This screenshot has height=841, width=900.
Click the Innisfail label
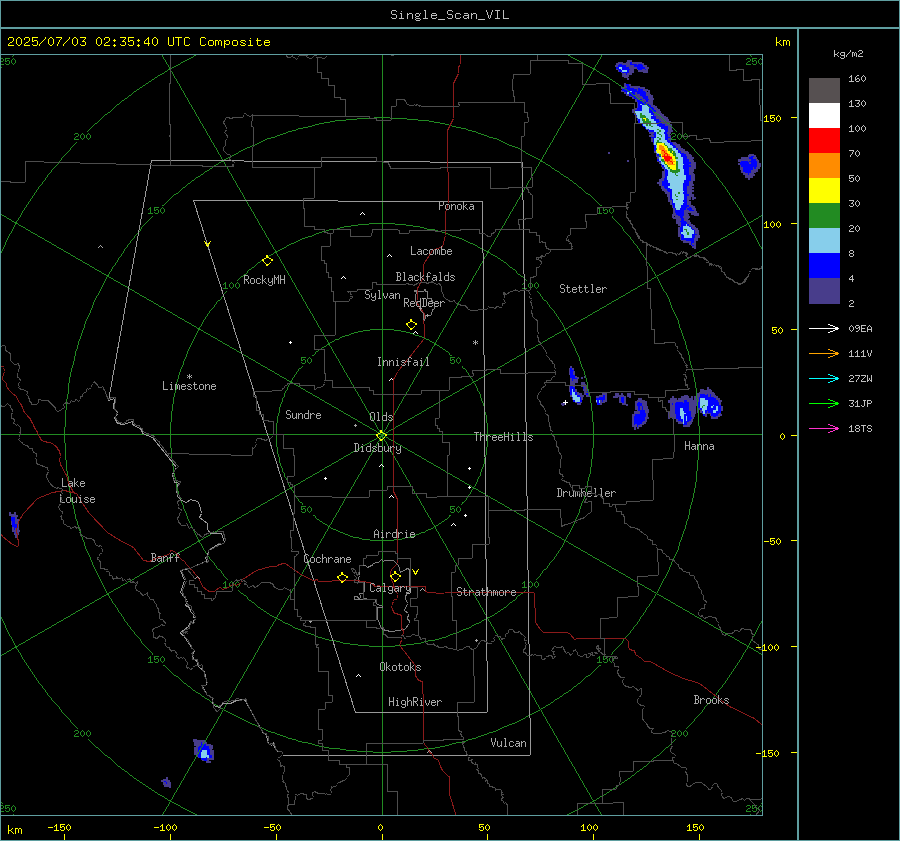point(403,362)
